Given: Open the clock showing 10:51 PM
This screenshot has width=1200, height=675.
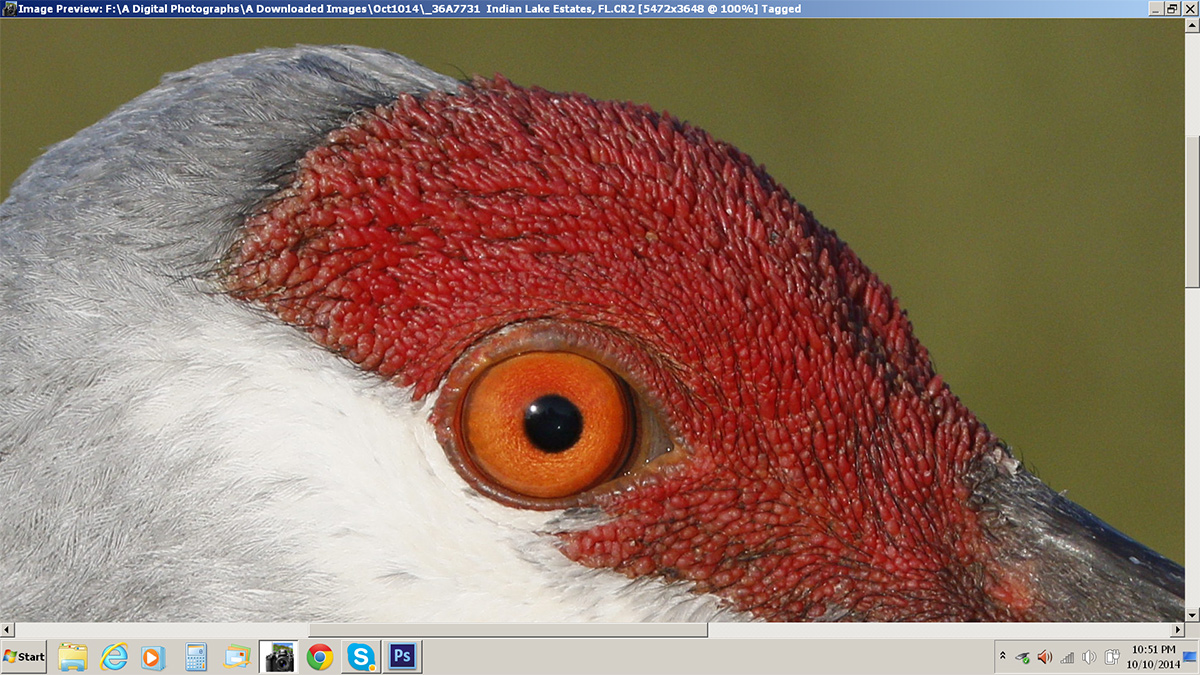Looking at the screenshot, I should pyautogui.click(x=1153, y=657).
